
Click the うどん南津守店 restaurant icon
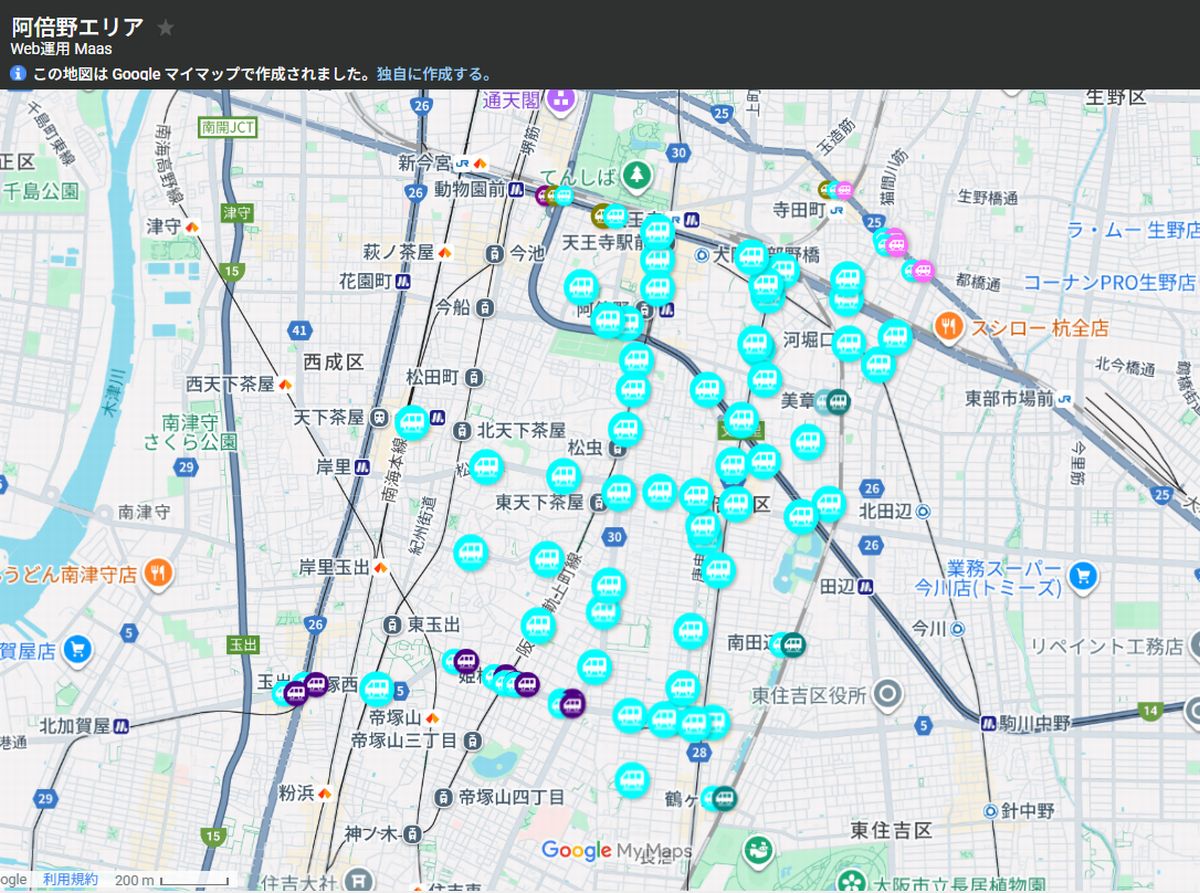click(x=156, y=574)
